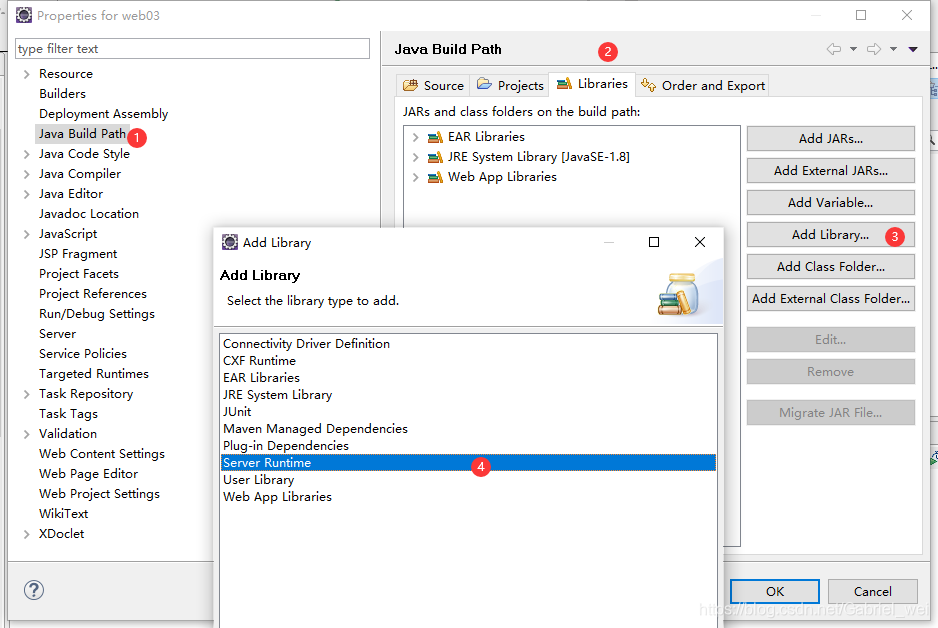Screen dimensions: 938x628
Task: Maximize the Add Library dialog
Action: [654, 242]
